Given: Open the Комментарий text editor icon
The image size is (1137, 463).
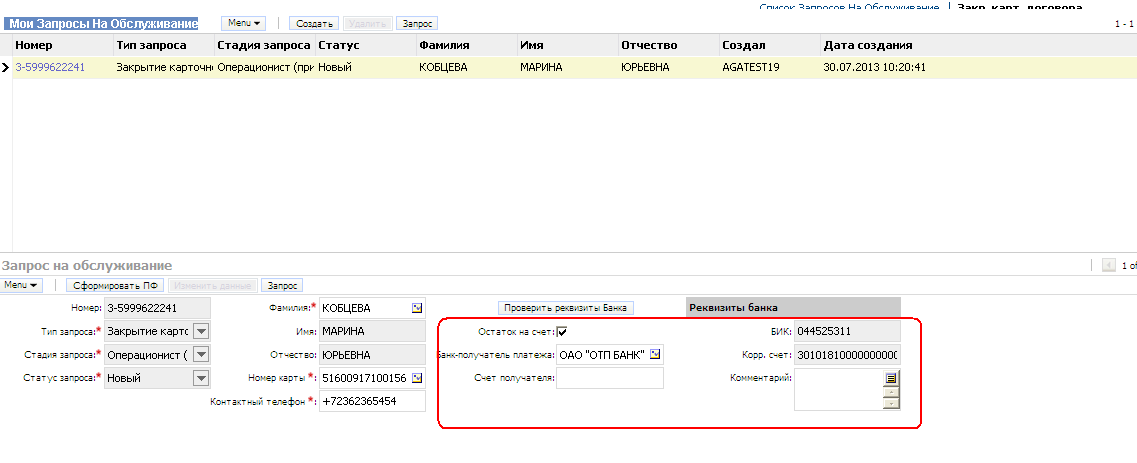Looking at the screenshot, I should [892, 378].
